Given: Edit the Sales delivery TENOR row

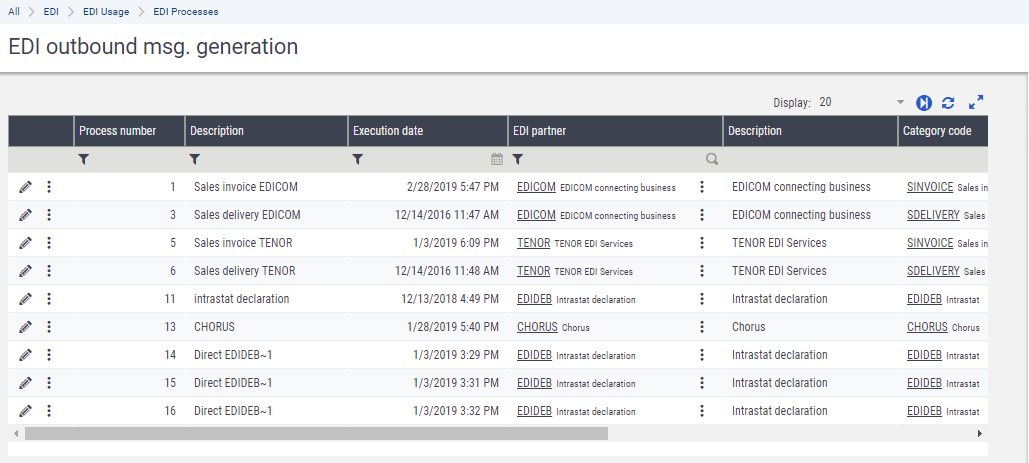Looking at the screenshot, I should (25, 271).
